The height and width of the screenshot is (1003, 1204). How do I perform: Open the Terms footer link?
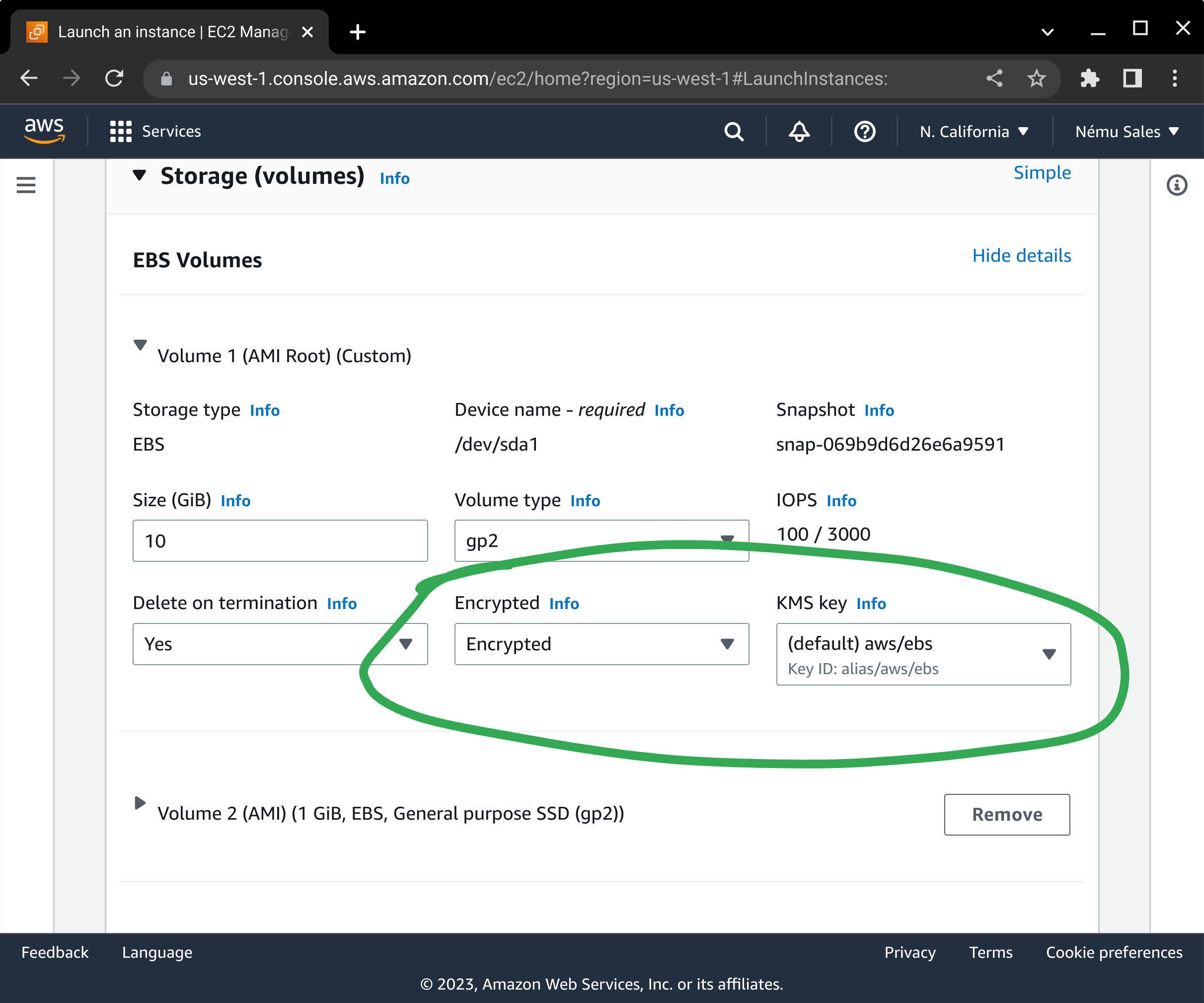991,952
